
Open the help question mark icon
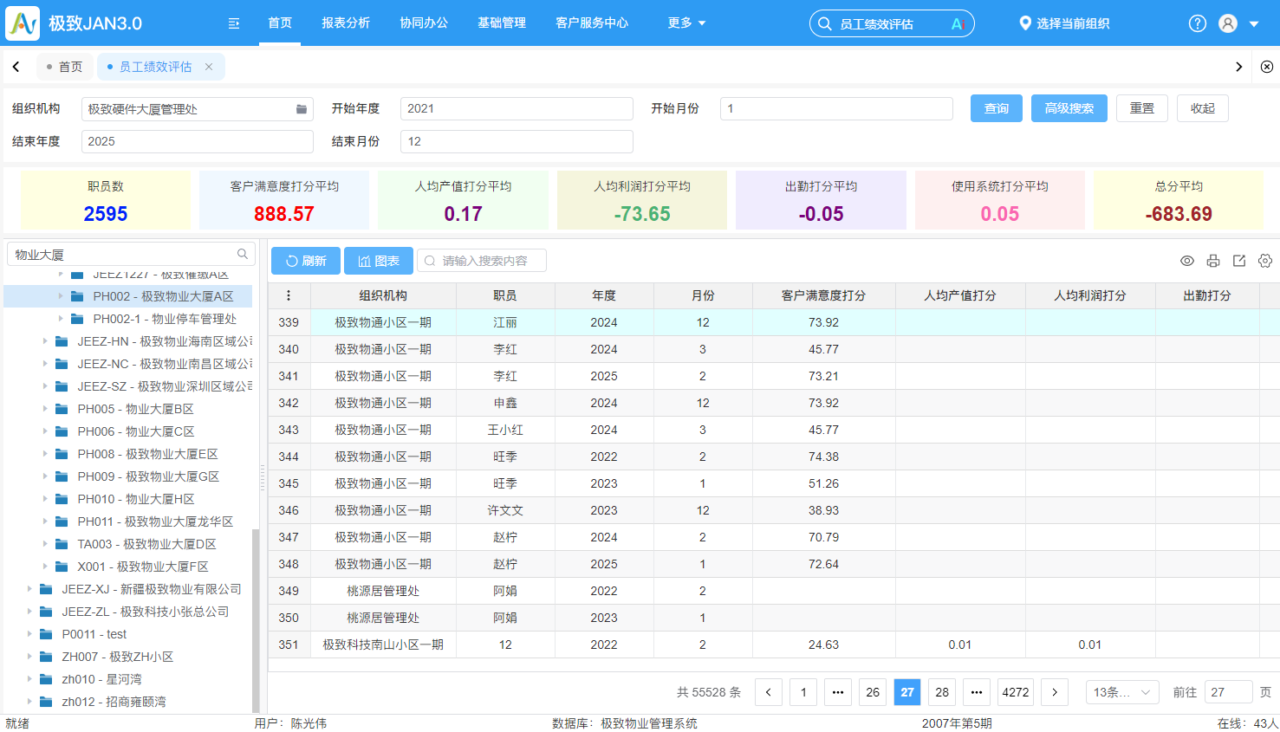click(x=1197, y=23)
